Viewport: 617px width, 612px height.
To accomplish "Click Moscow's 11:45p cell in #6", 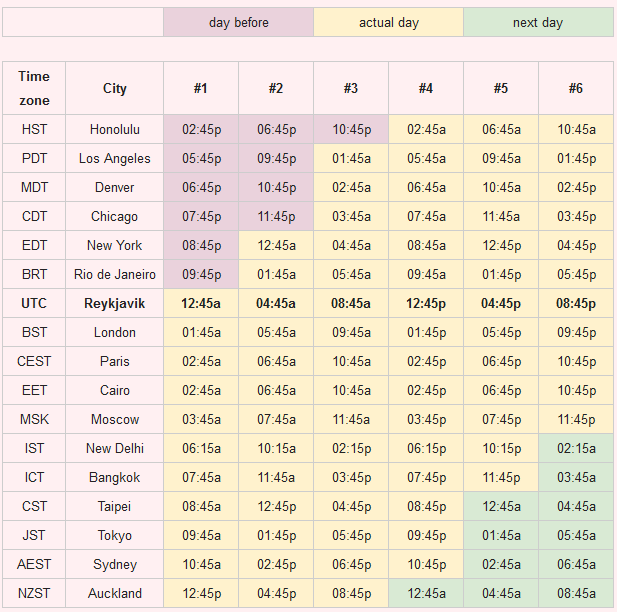I will click(576, 419).
